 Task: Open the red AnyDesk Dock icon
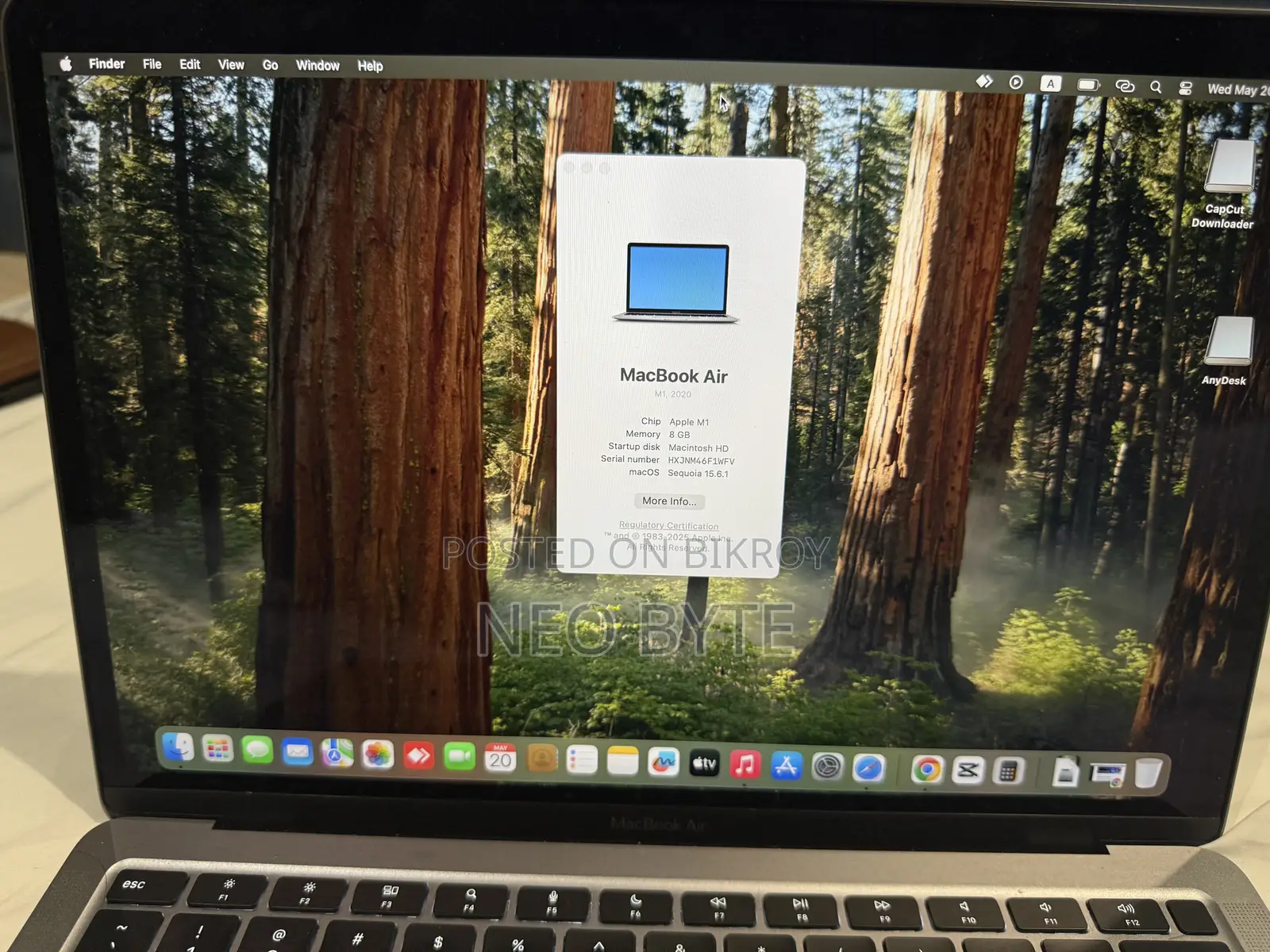(x=418, y=756)
